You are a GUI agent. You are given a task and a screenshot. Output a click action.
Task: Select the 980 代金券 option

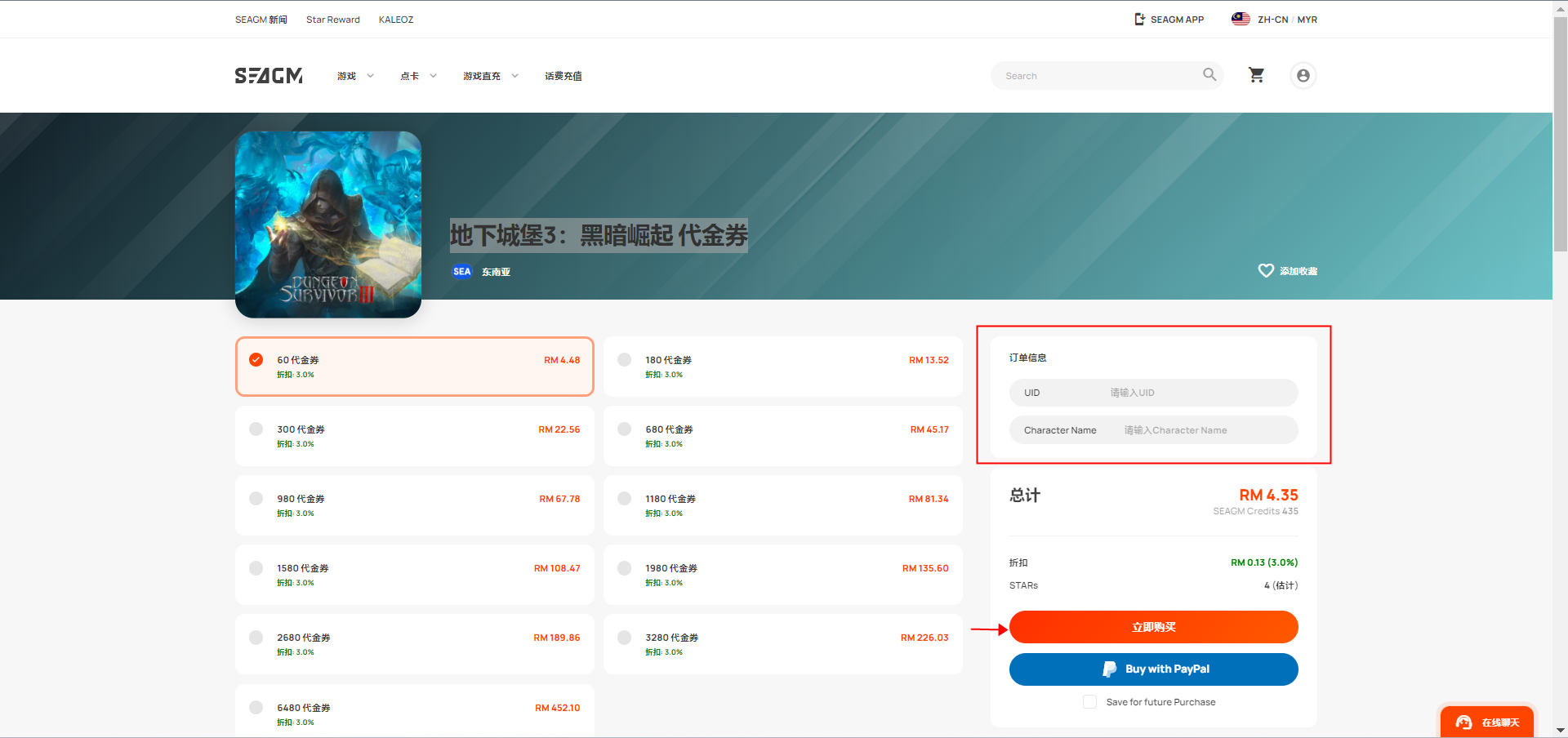click(415, 505)
